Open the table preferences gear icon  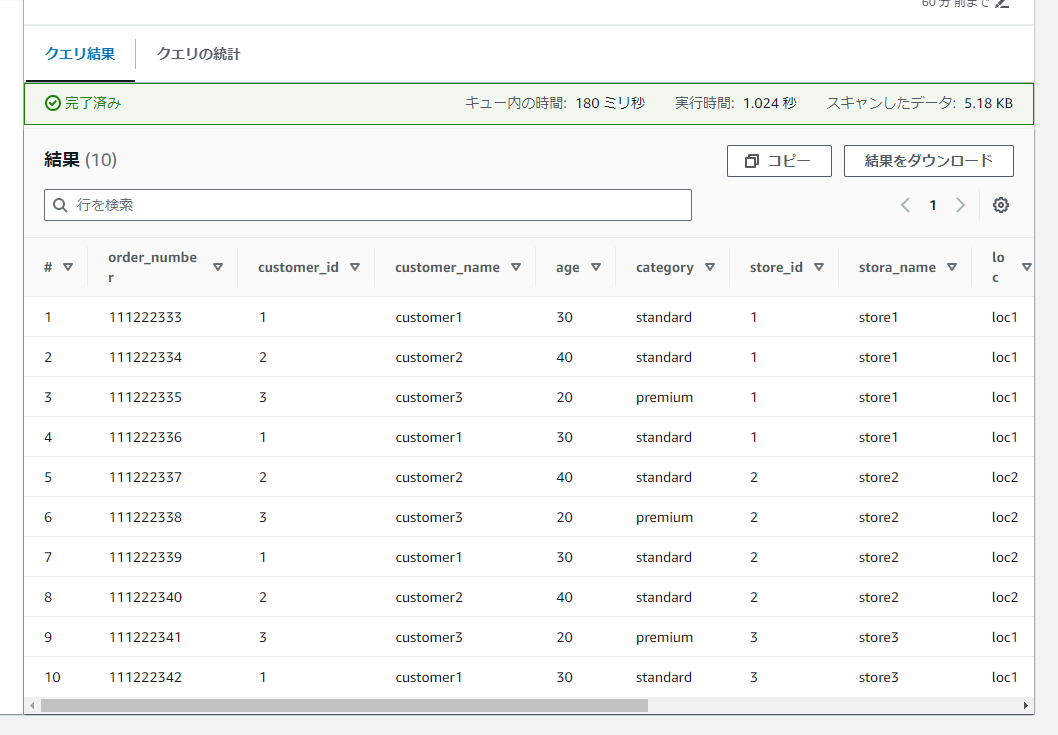[x=1001, y=205]
